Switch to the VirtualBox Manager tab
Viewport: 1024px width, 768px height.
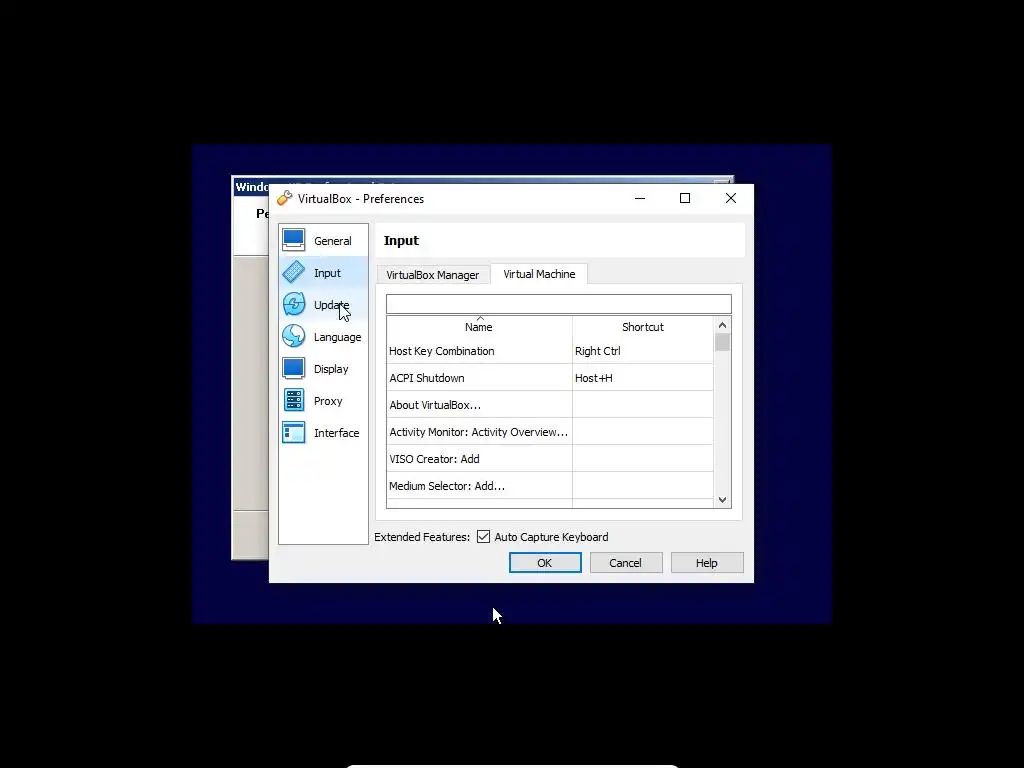432,275
